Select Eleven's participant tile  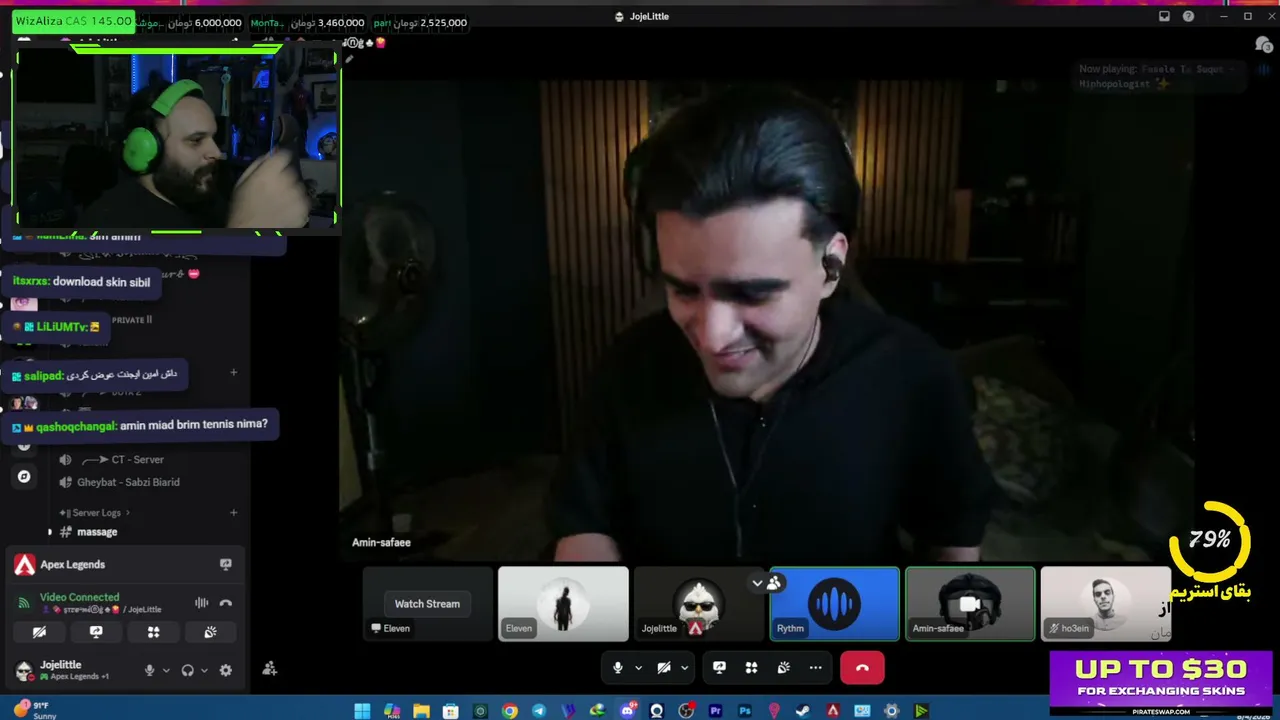[x=563, y=604]
